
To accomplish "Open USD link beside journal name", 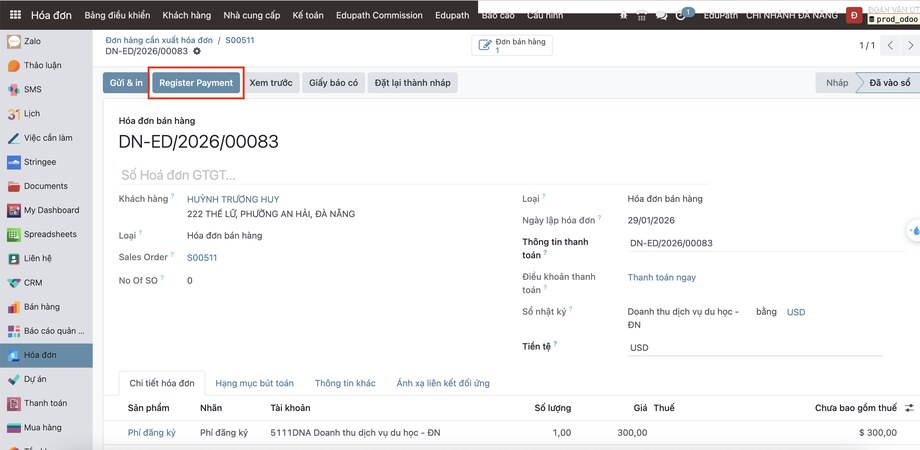I will tap(796, 312).
